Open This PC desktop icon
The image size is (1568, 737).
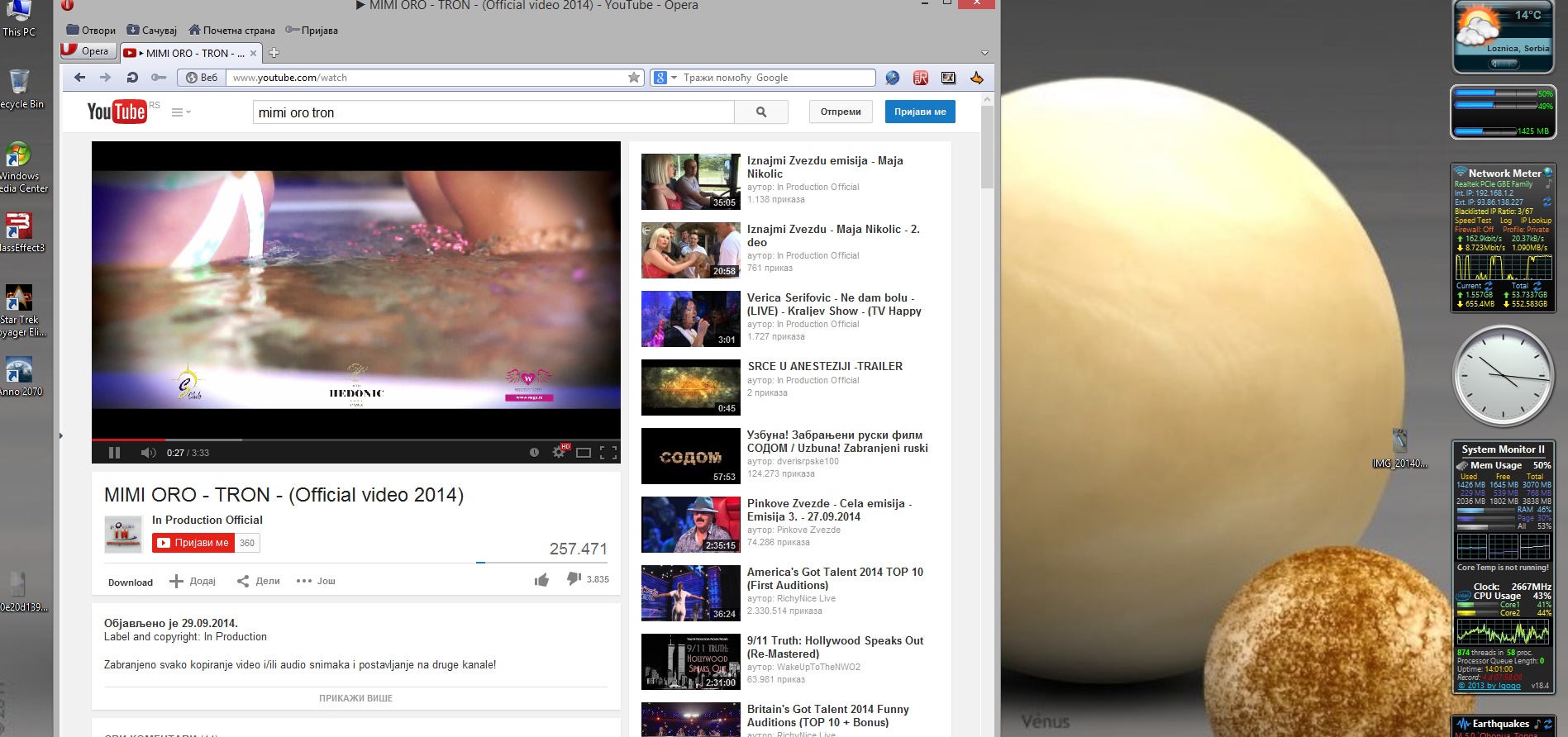(18, 19)
